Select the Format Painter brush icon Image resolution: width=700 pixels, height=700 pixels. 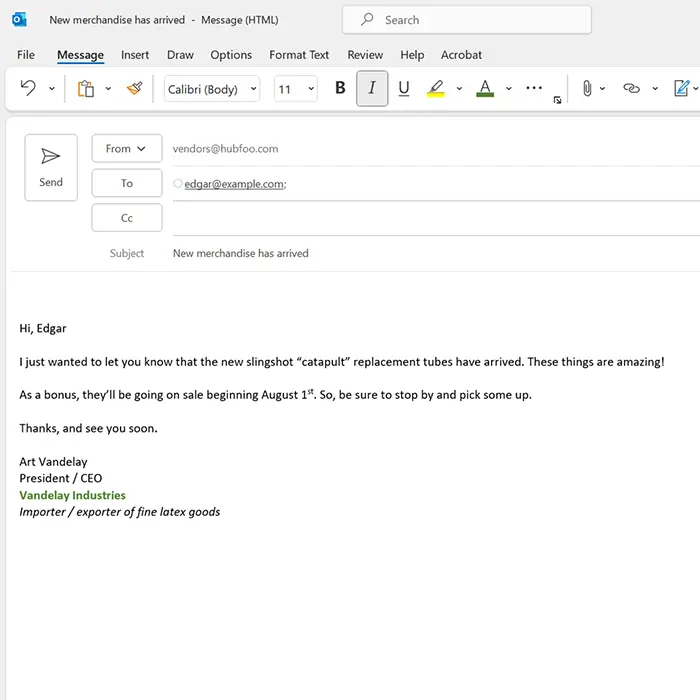tap(134, 88)
